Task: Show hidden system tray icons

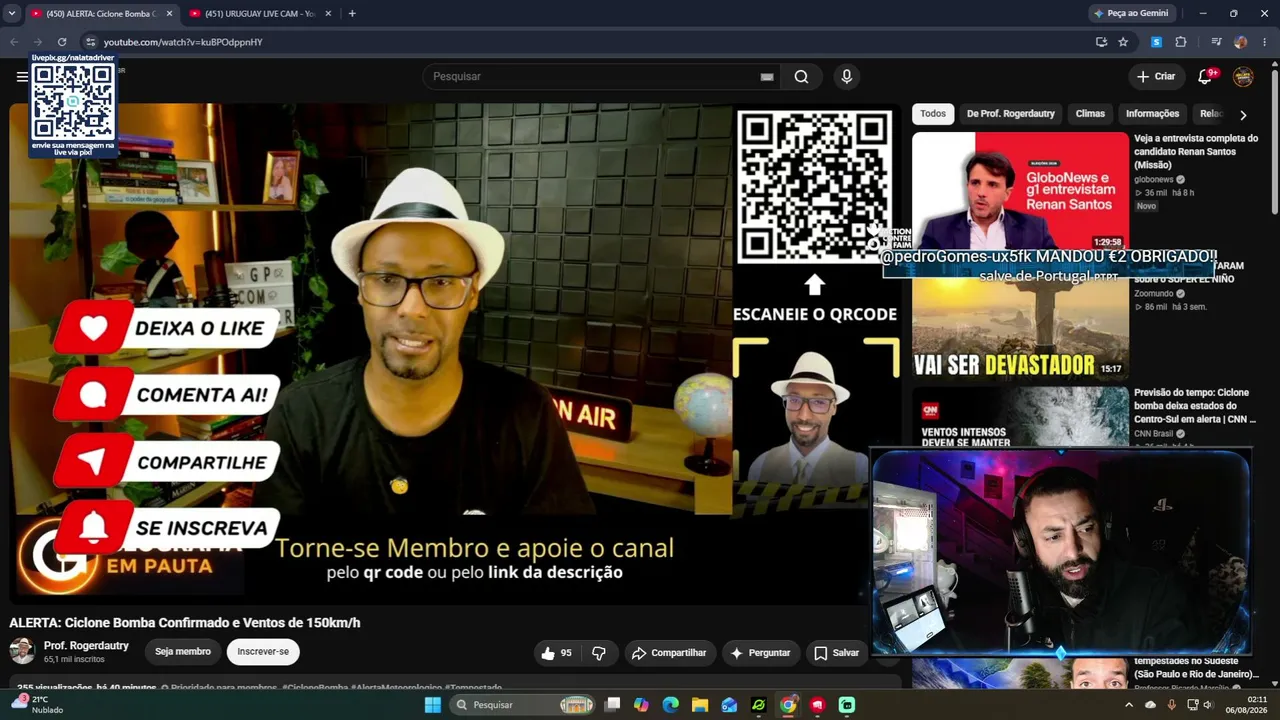Action: click(1129, 705)
